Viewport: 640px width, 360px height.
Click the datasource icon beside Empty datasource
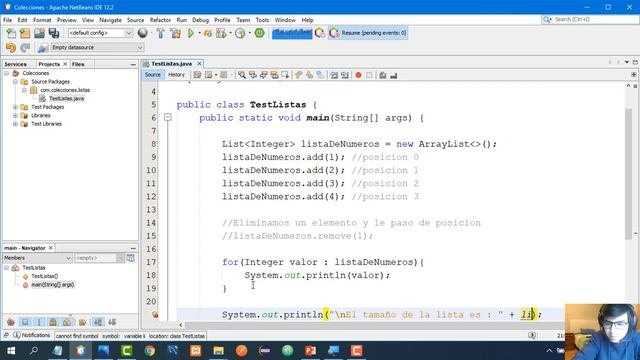[42, 48]
